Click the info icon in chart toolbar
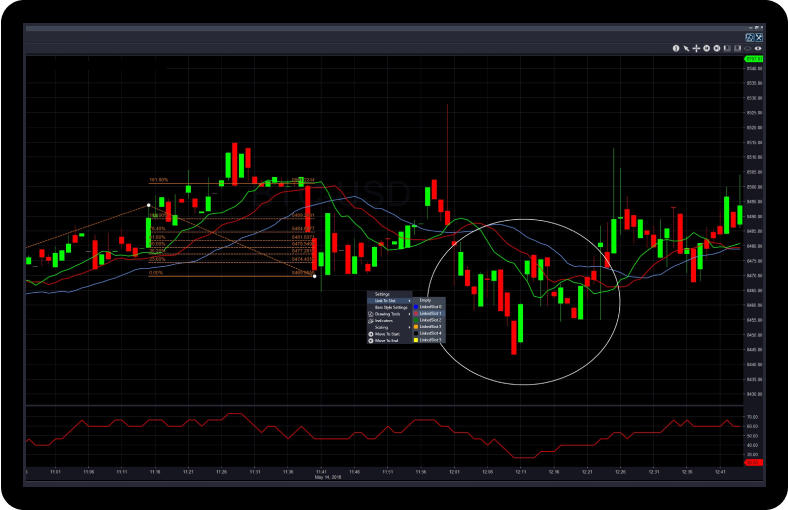 [x=676, y=48]
